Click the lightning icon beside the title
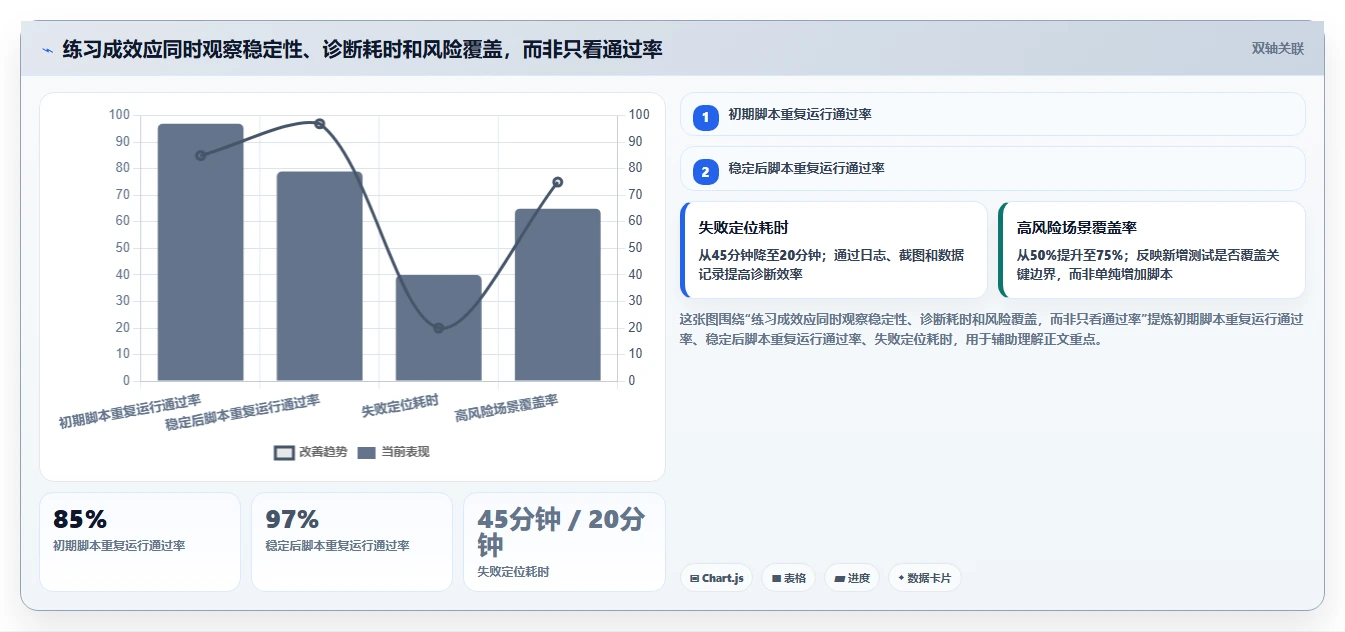The width and height of the screenshot is (1345, 632). pos(47,50)
